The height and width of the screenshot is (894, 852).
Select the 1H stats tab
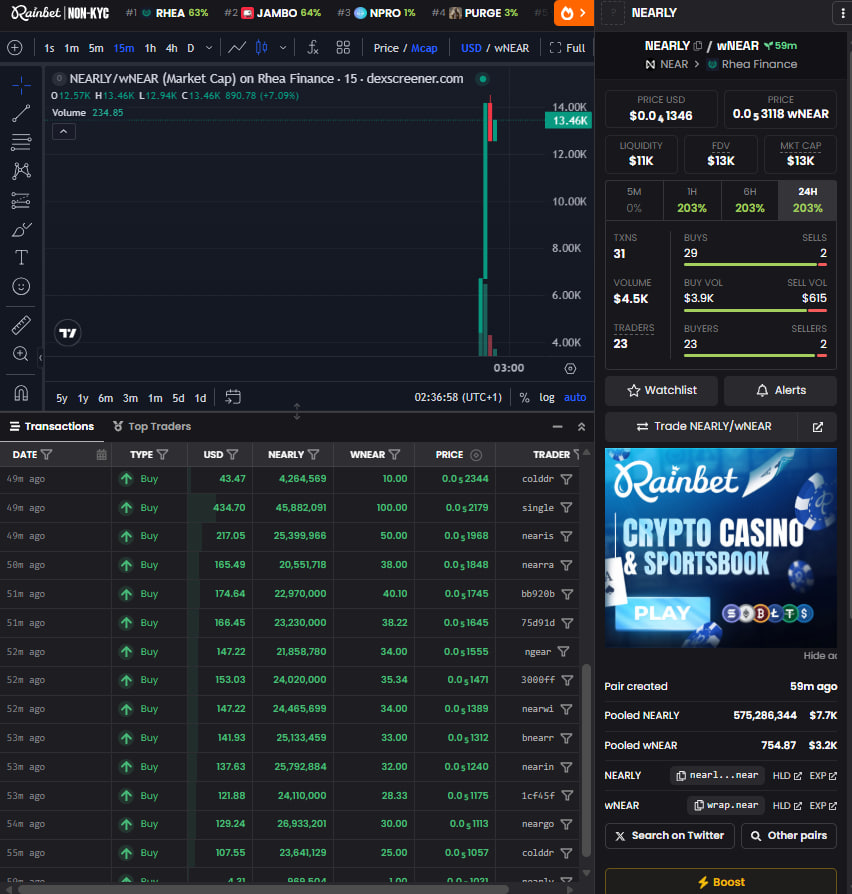692,200
